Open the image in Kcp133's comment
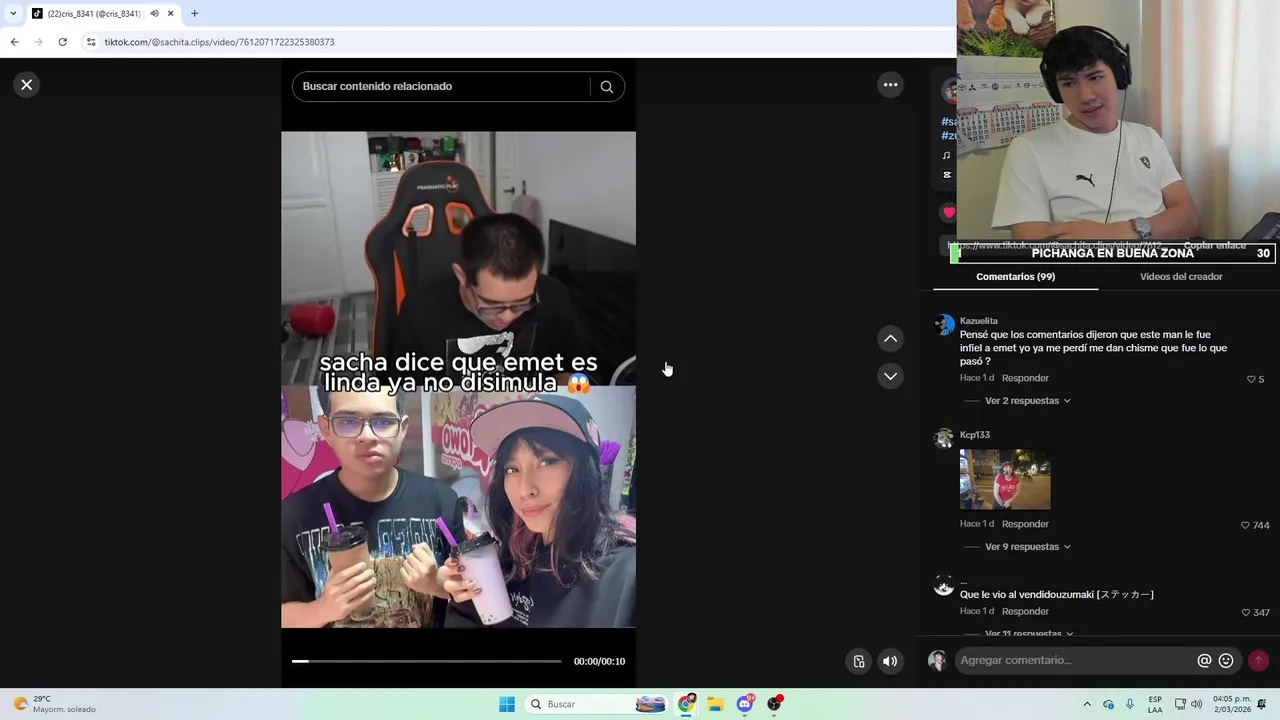Image resolution: width=1280 pixels, height=720 pixels. [1005, 479]
